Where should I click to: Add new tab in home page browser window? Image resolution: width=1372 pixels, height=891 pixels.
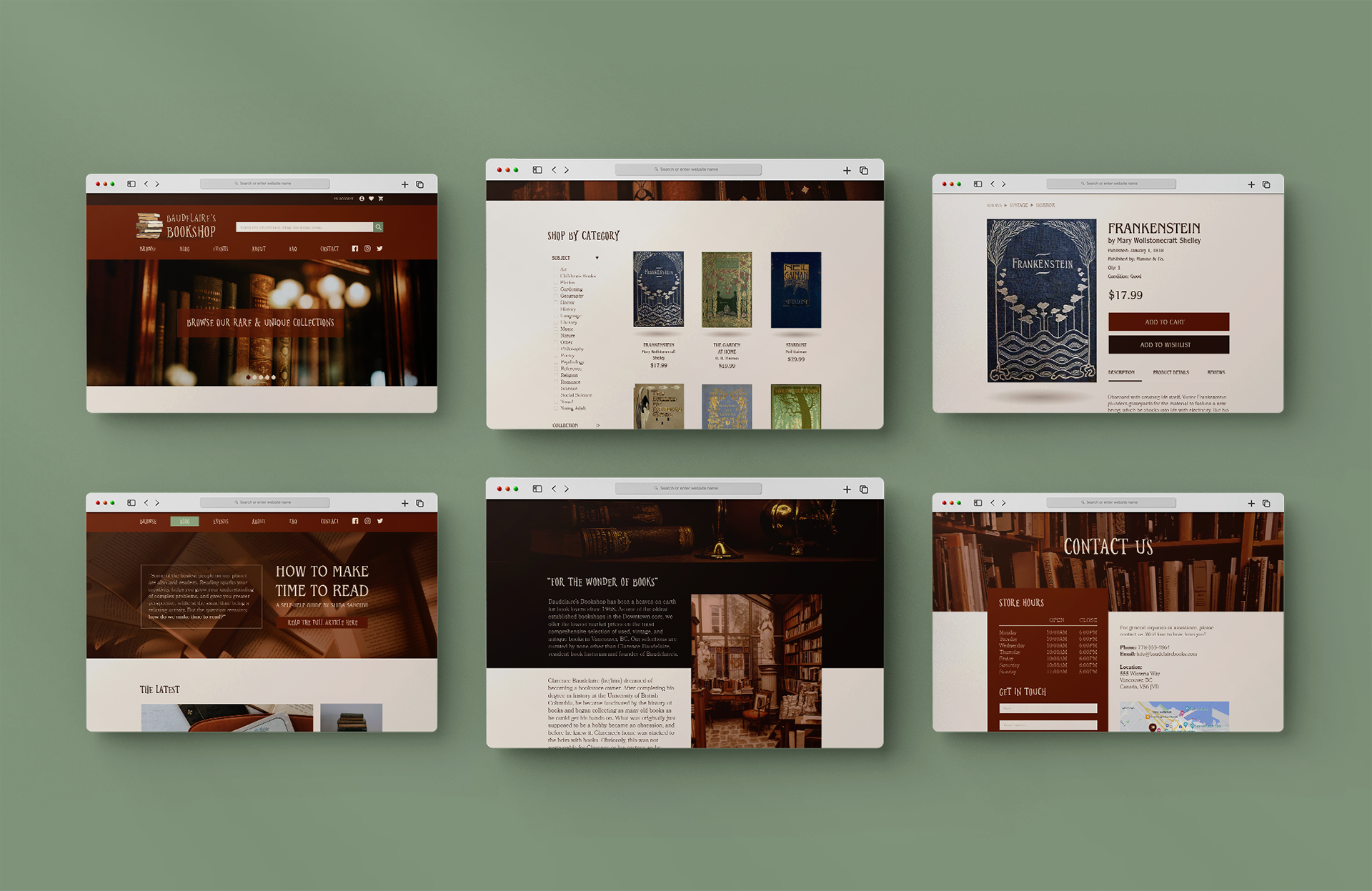(x=404, y=184)
